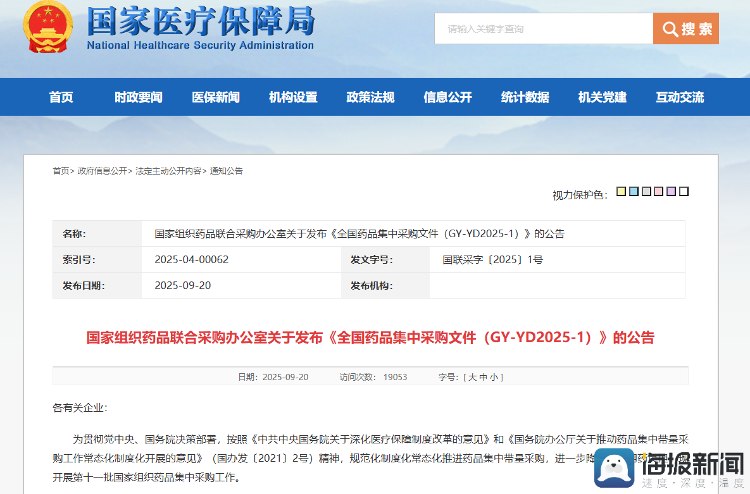Open the 时政要闻 menu item
750x494 pixels.
(138, 97)
